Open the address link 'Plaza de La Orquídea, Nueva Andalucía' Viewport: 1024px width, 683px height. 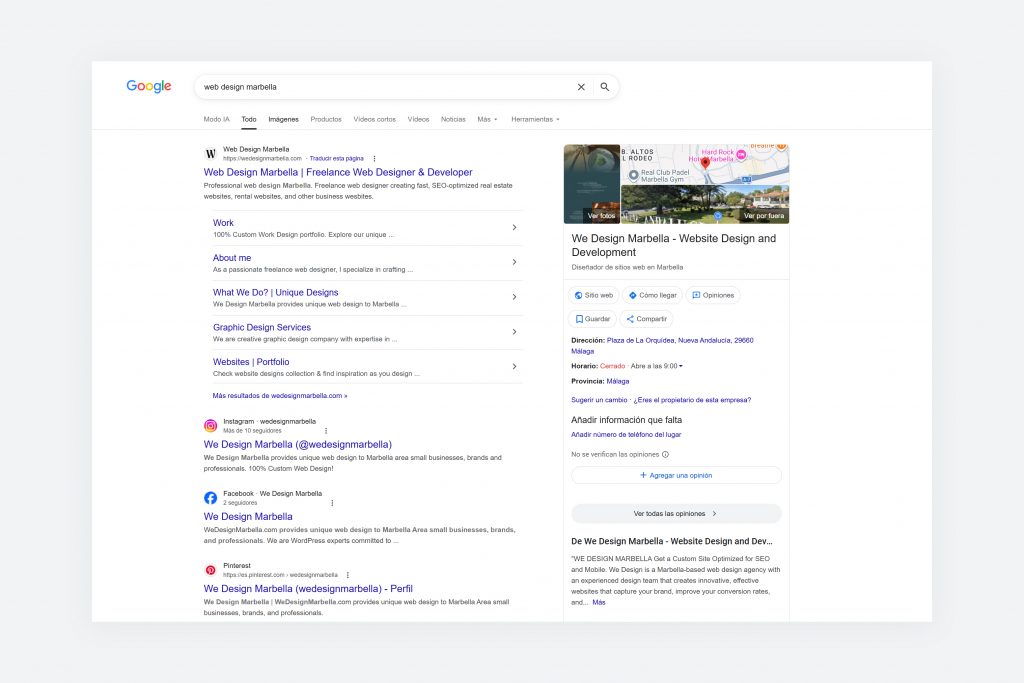(x=663, y=345)
